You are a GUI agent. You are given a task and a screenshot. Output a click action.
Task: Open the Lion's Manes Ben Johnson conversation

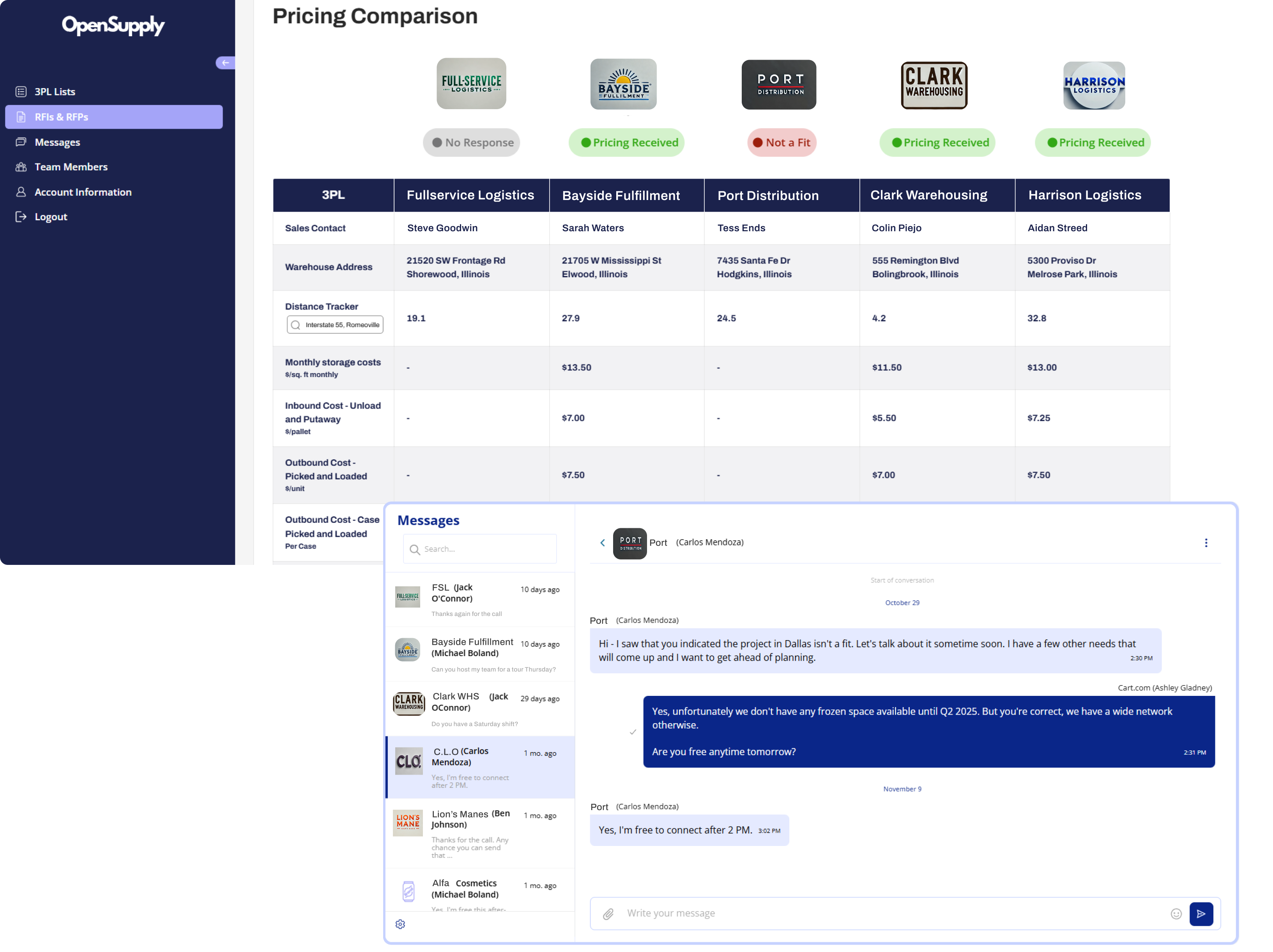click(480, 833)
